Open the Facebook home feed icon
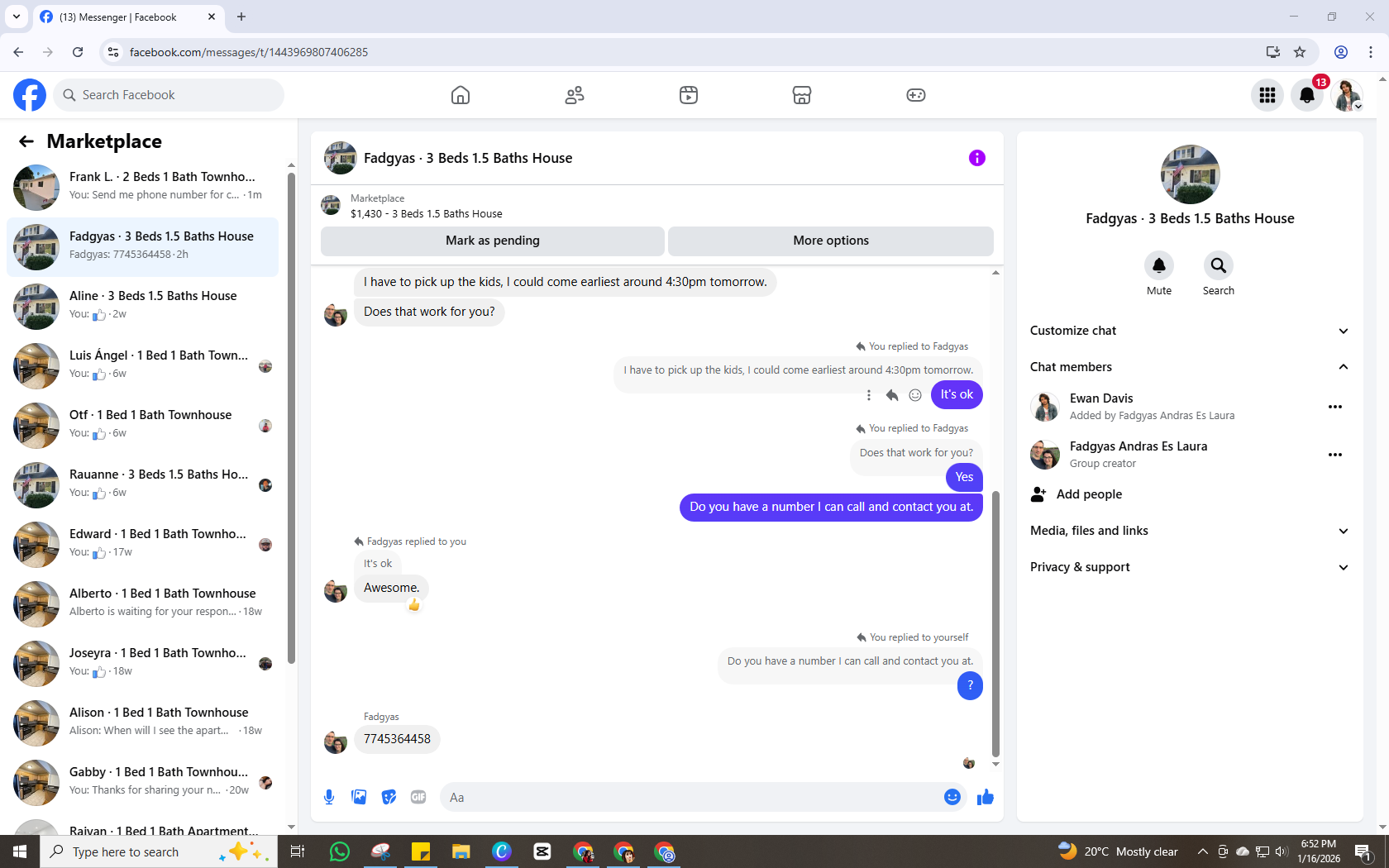Screen dimensions: 1389x868 click(x=461, y=95)
